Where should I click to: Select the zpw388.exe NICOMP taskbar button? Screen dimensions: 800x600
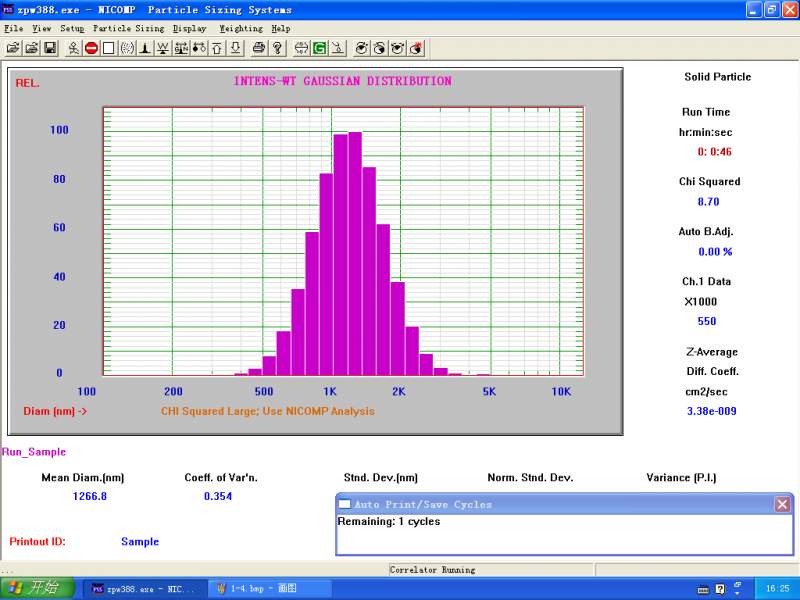tap(142, 589)
